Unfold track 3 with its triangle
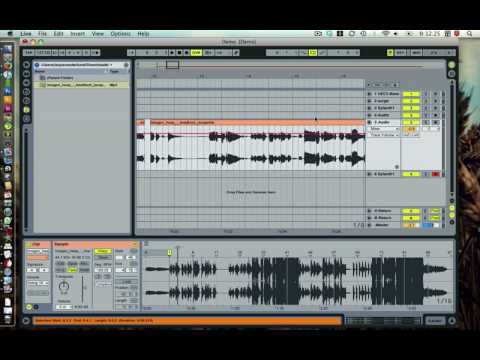This screenshot has height=360, width=480. tap(369, 108)
